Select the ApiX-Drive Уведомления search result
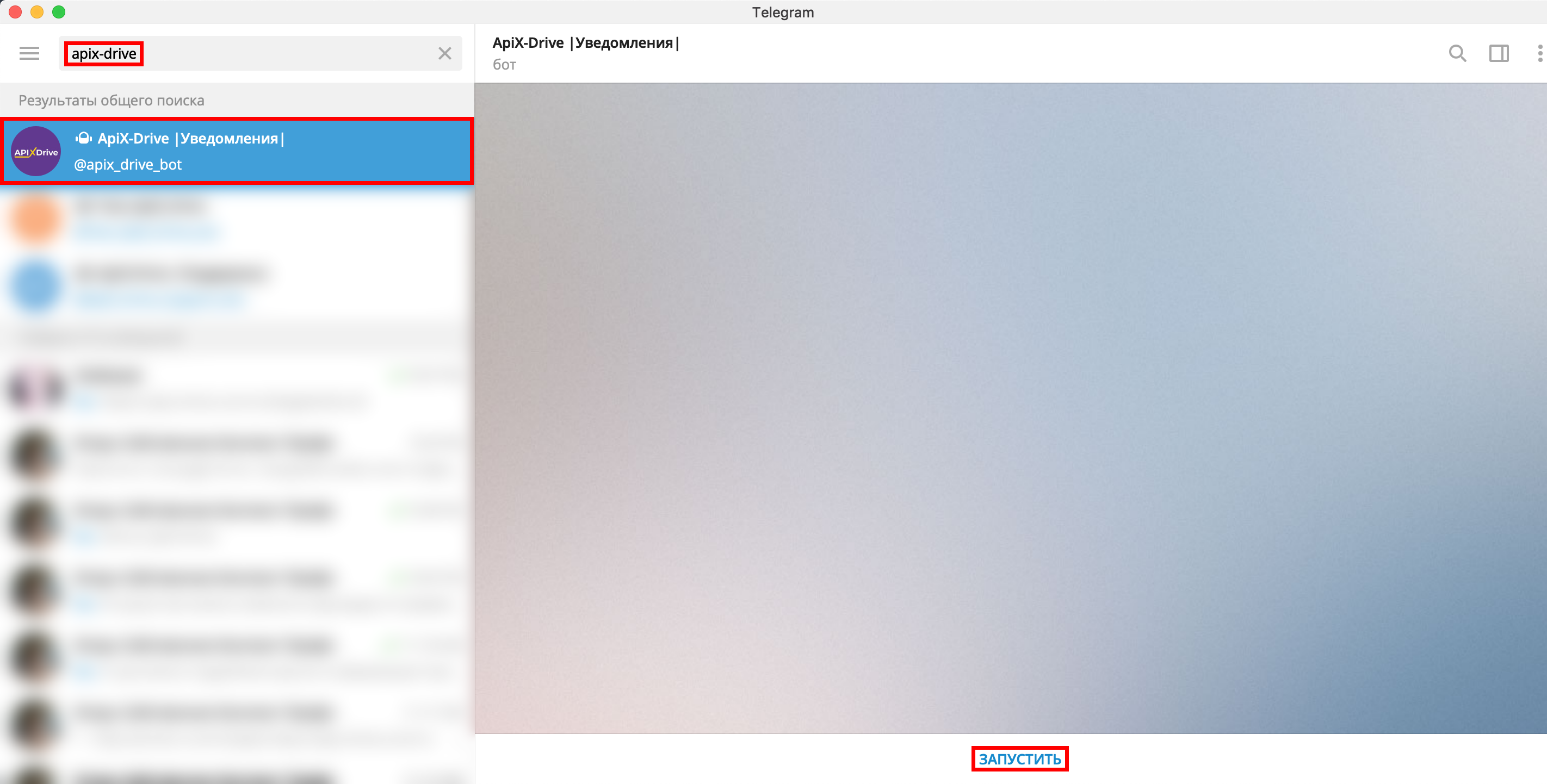The image size is (1547, 784). 237,151
